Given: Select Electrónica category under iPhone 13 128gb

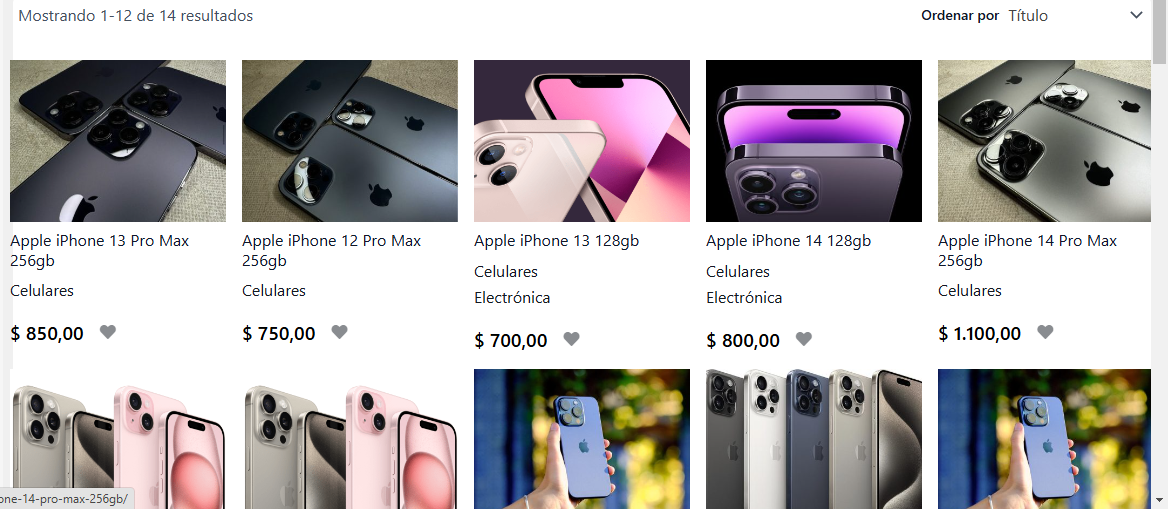Looking at the screenshot, I should [x=512, y=298].
